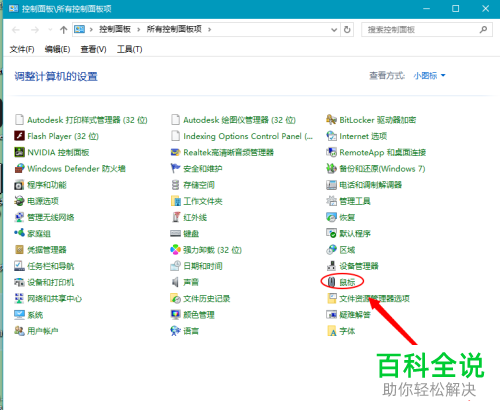Open the 小图标 view mode dropdown
The image size is (500, 410).
click(429, 76)
